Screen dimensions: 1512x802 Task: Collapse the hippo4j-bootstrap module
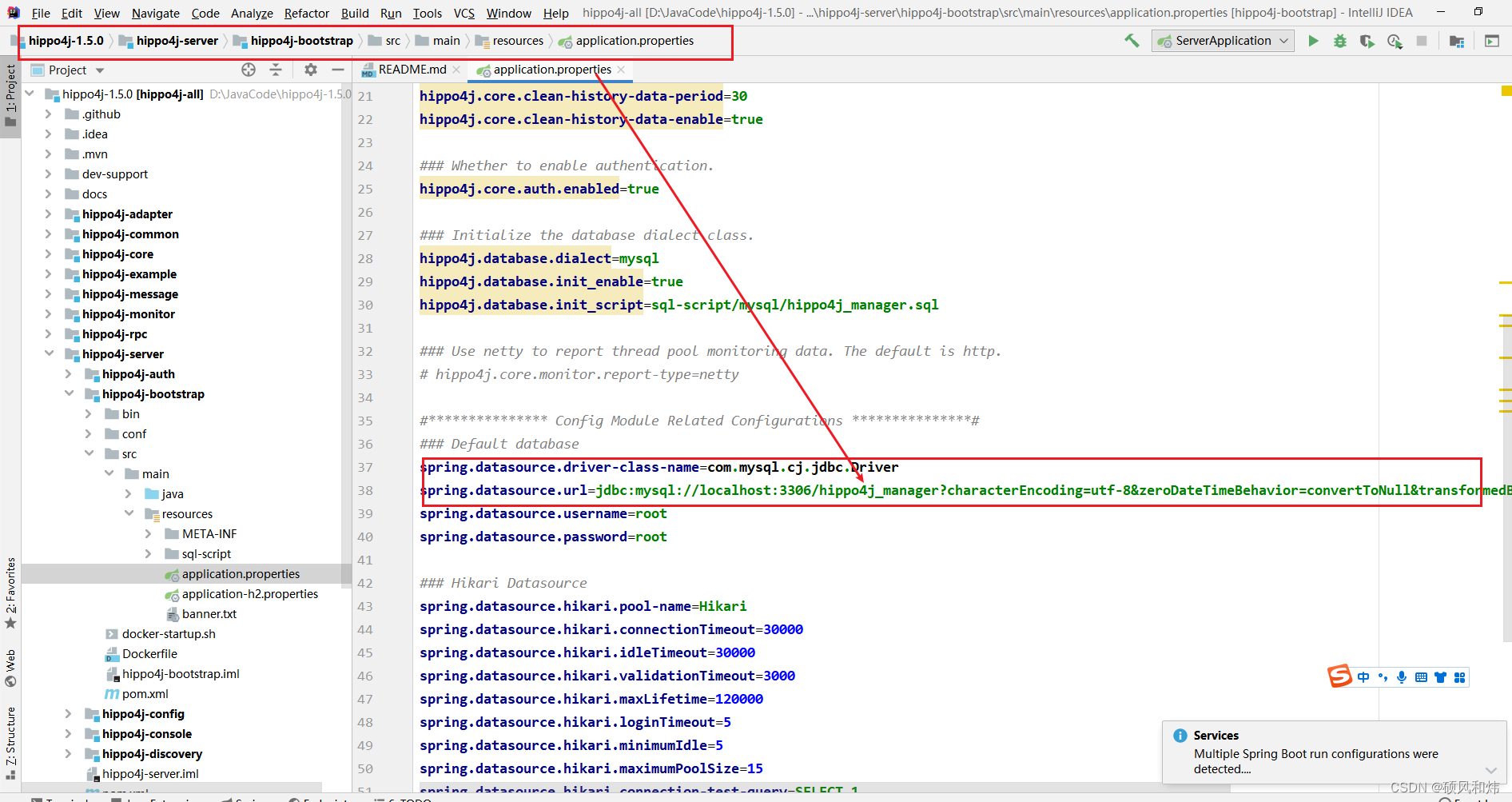[69, 393]
